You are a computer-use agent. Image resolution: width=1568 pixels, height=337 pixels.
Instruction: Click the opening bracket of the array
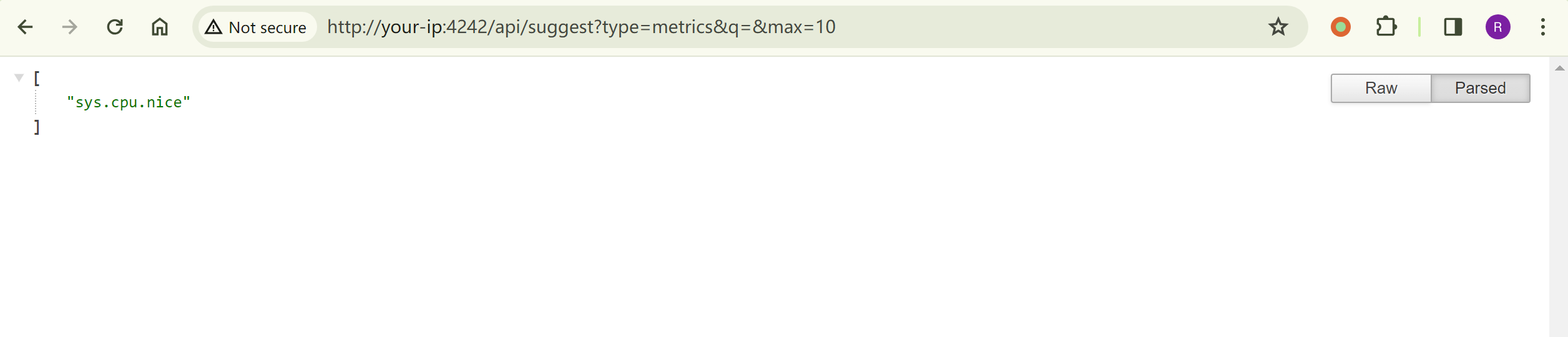[x=37, y=78]
